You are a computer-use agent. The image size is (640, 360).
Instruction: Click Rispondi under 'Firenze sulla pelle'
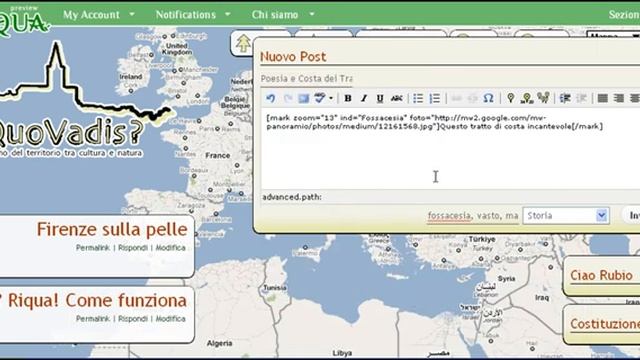133,248
